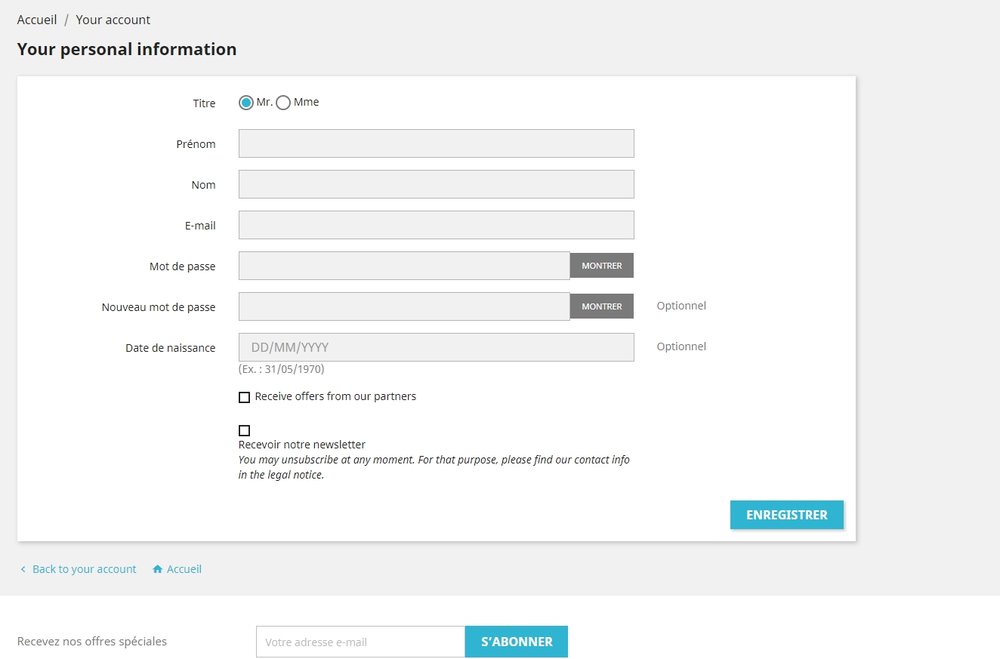Screen dimensions: 1000x659
Task: Go Back to your account
Action: tap(84, 570)
